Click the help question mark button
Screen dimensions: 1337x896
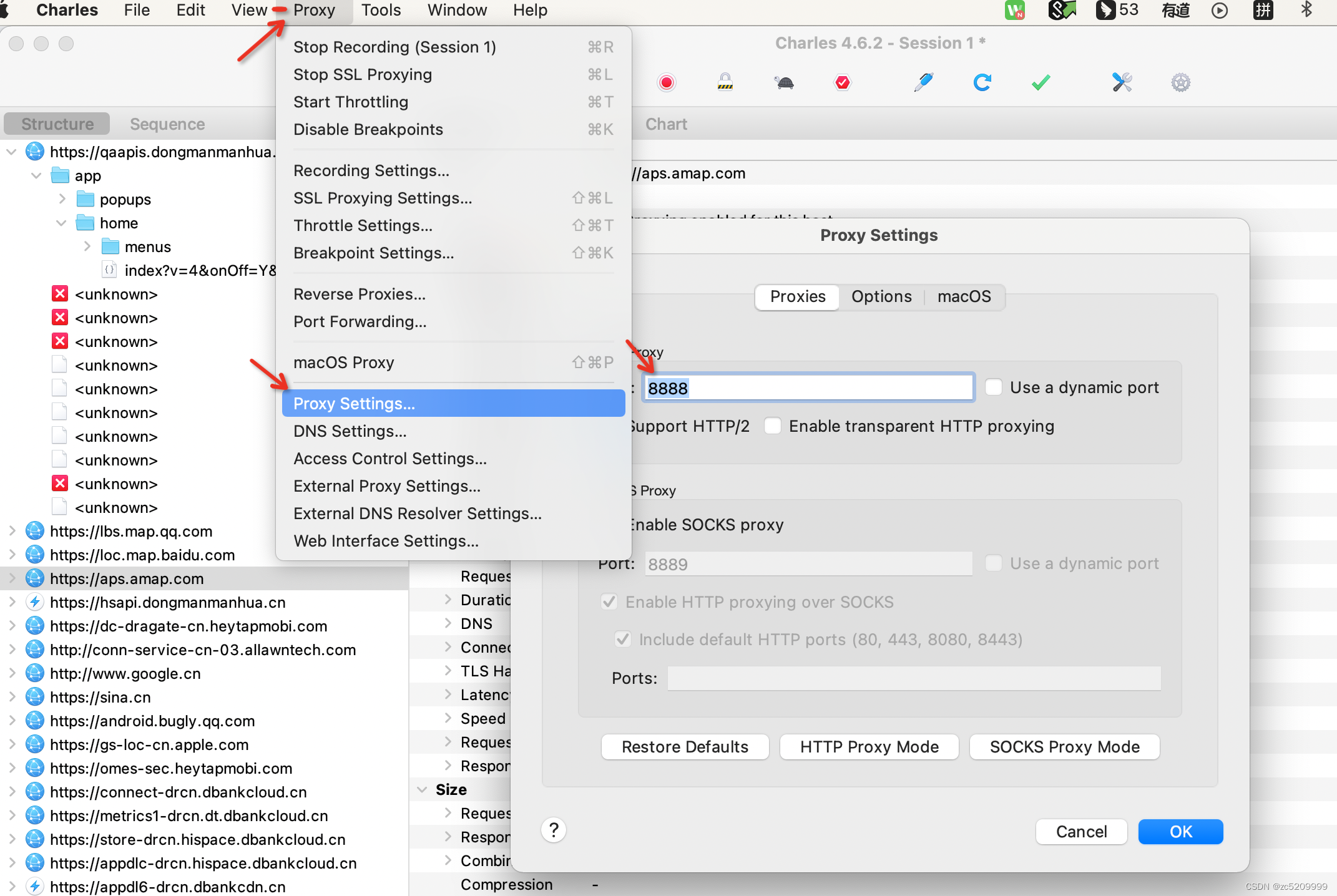(x=554, y=830)
